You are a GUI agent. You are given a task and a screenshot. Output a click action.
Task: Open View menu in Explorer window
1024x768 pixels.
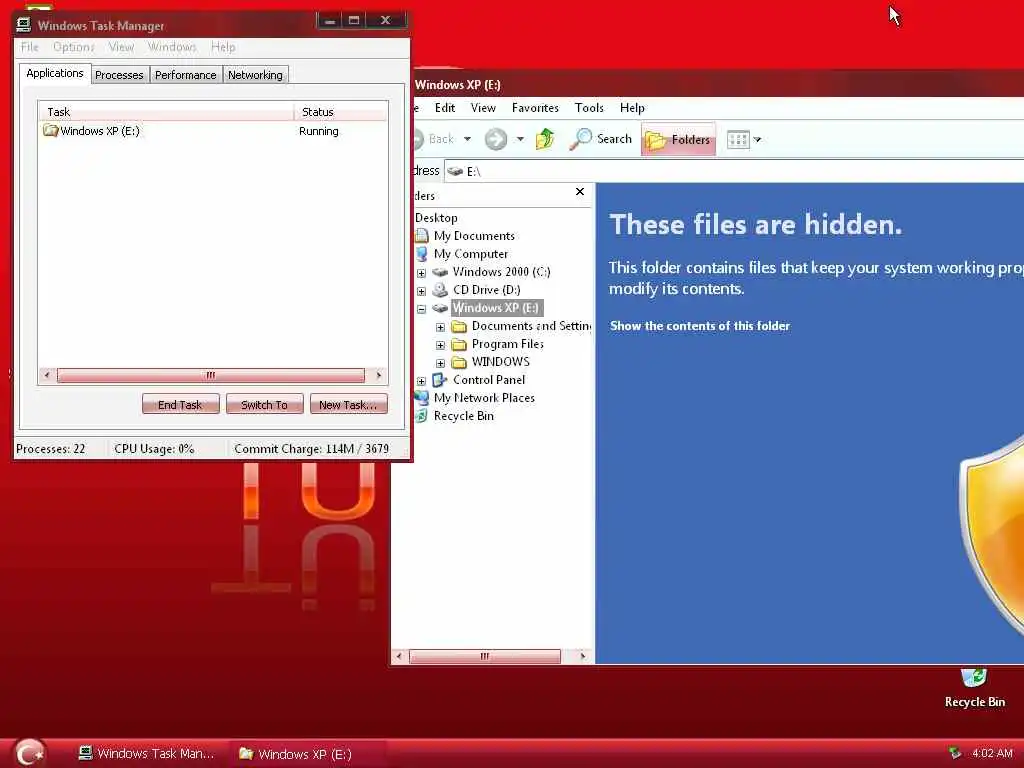(x=483, y=108)
